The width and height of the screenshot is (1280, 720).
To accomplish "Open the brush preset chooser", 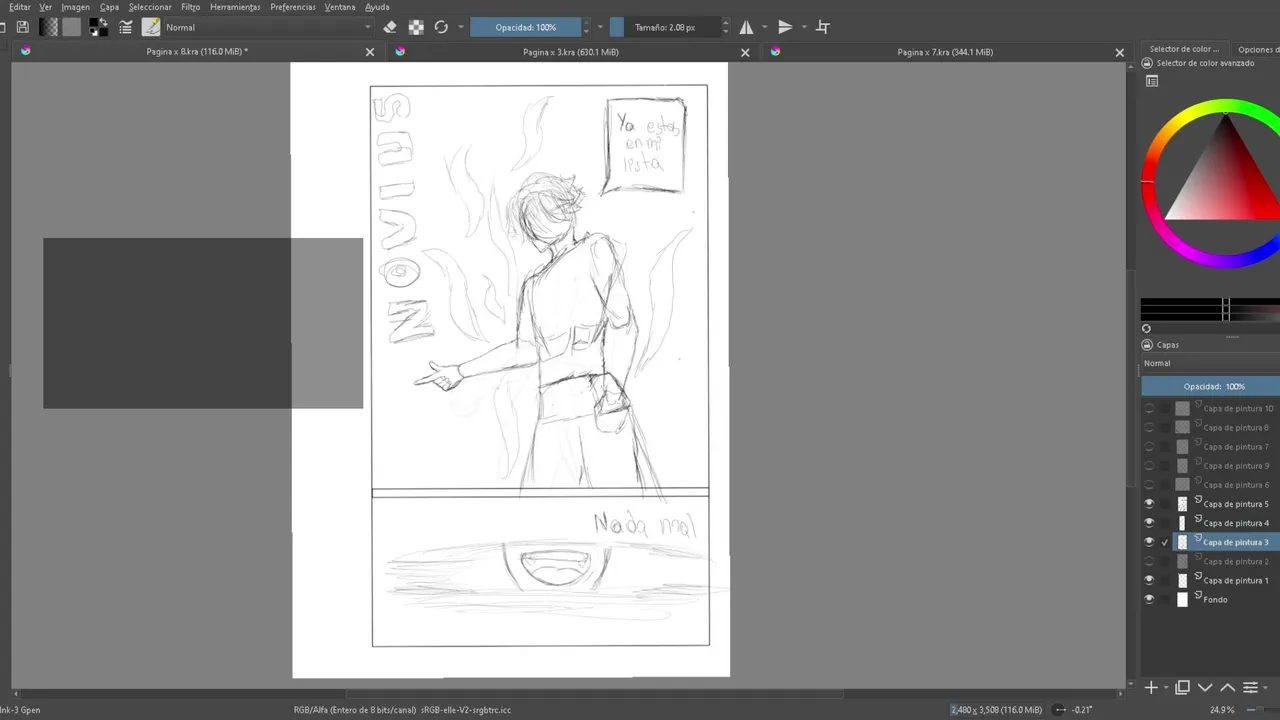I will tap(151, 27).
